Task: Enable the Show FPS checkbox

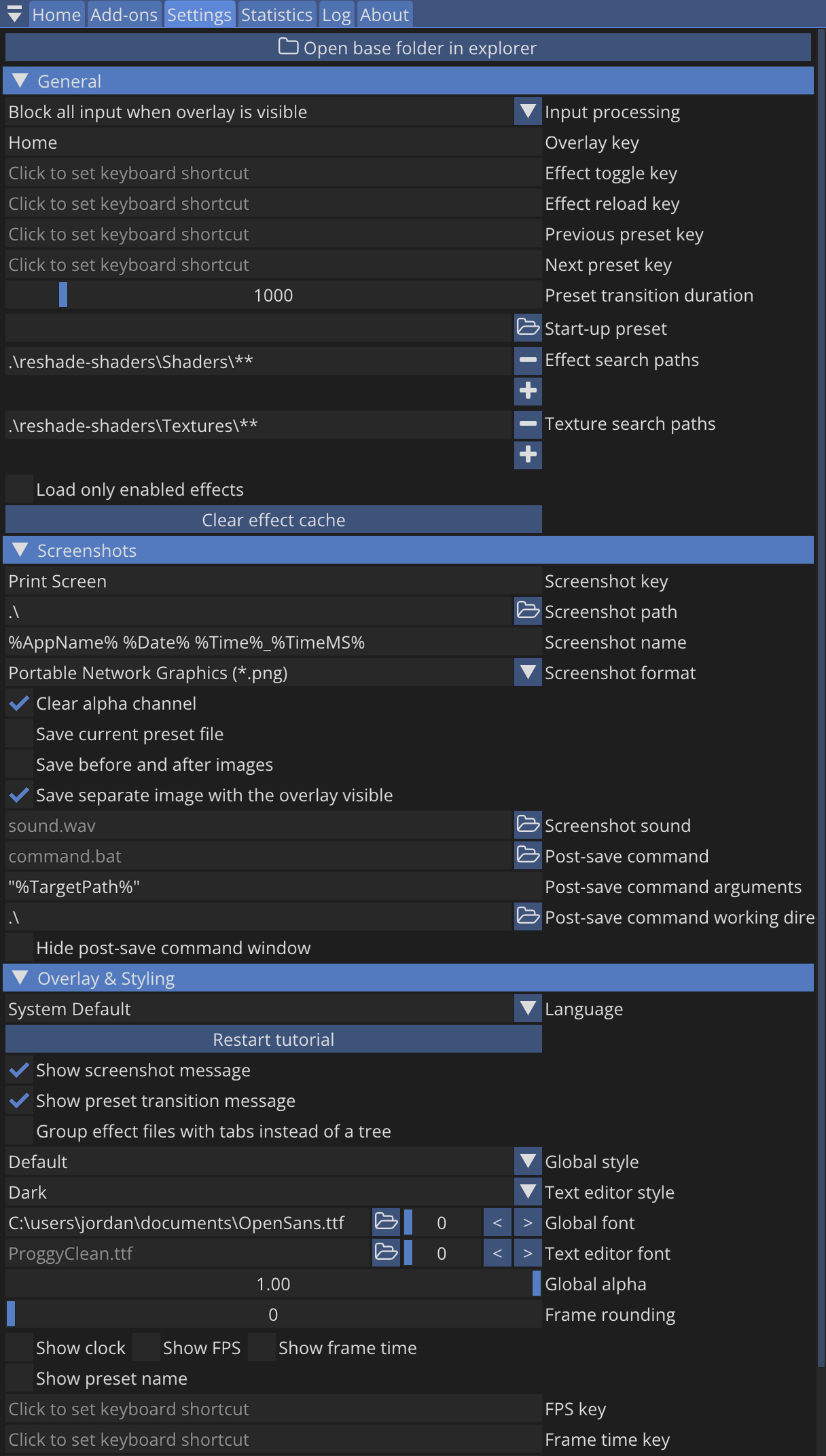Action: coord(146,1347)
